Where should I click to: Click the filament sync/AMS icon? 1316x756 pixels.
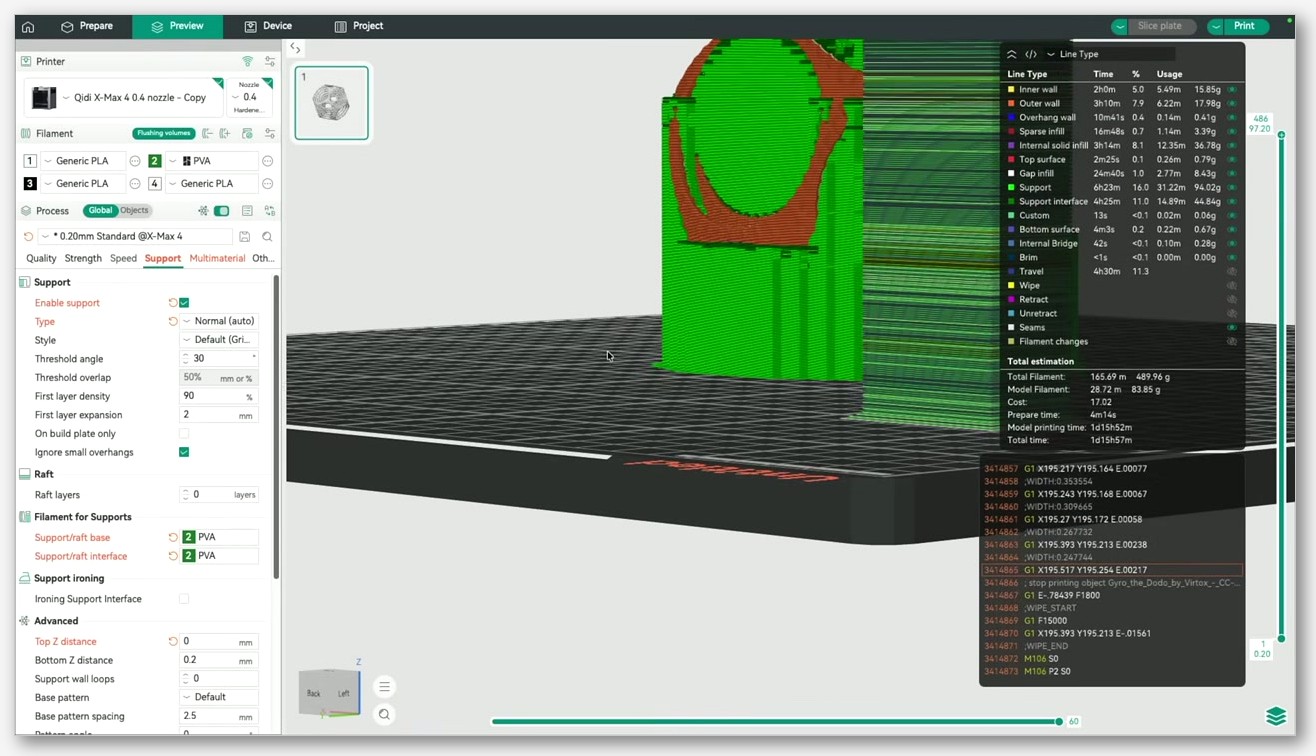(248, 133)
